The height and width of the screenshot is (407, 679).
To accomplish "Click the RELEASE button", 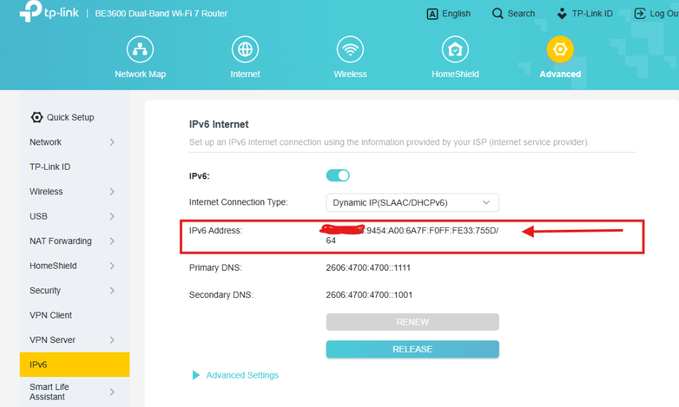I will pyautogui.click(x=412, y=349).
